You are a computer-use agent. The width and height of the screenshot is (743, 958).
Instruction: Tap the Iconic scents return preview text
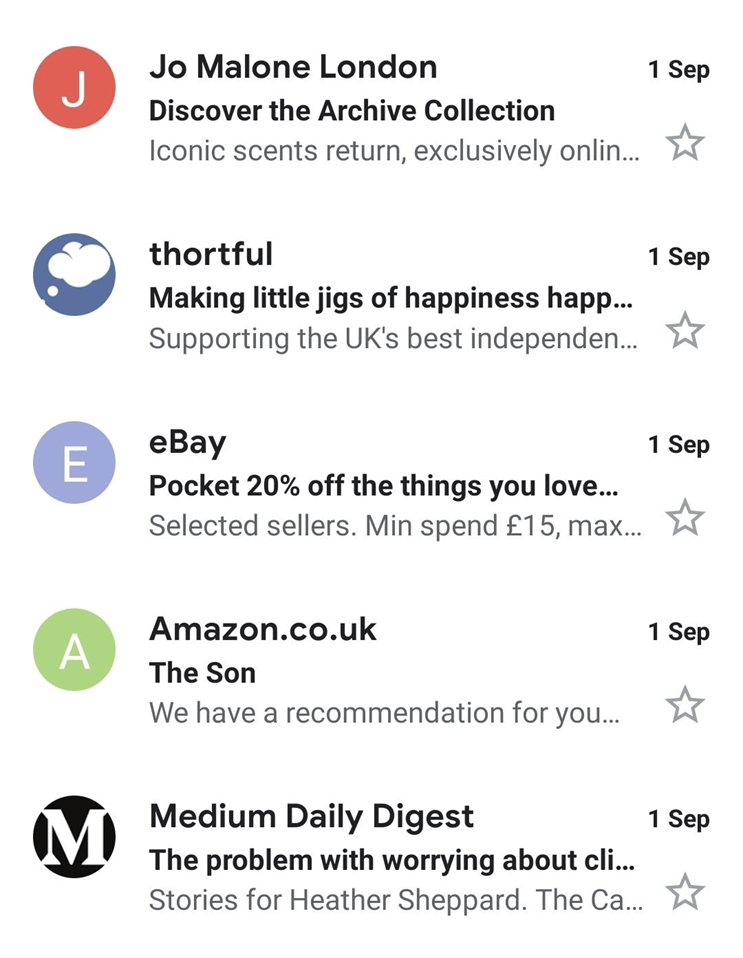393,151
